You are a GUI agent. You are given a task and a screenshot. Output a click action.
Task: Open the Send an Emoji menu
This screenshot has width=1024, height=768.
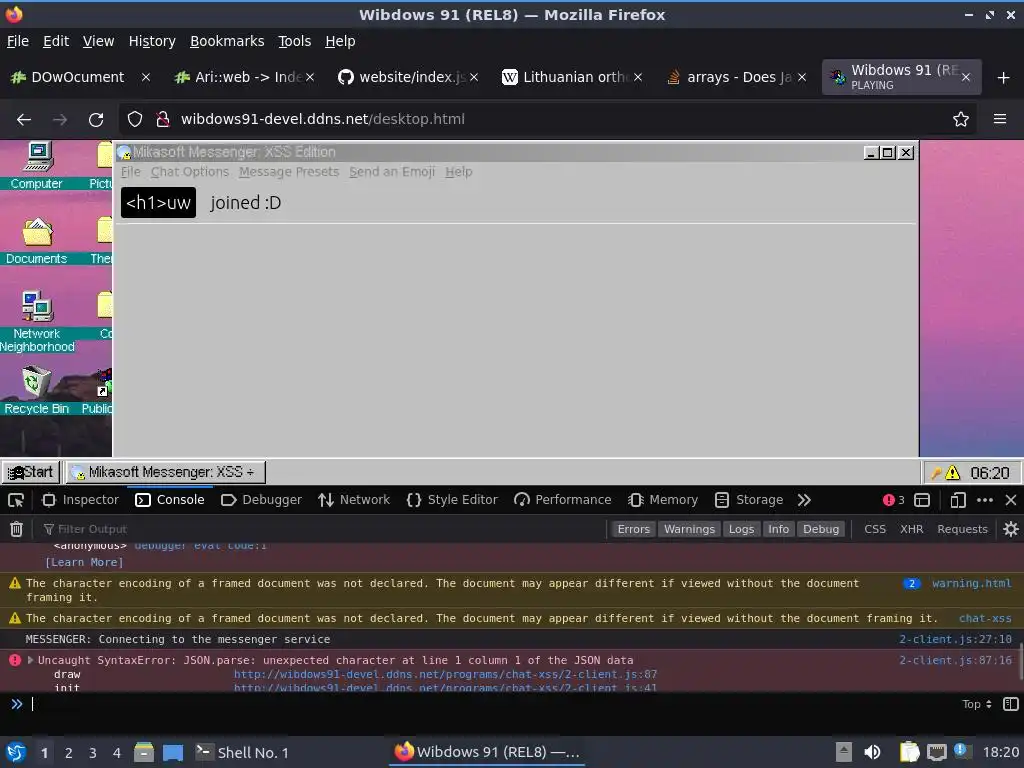click(392, 172)
